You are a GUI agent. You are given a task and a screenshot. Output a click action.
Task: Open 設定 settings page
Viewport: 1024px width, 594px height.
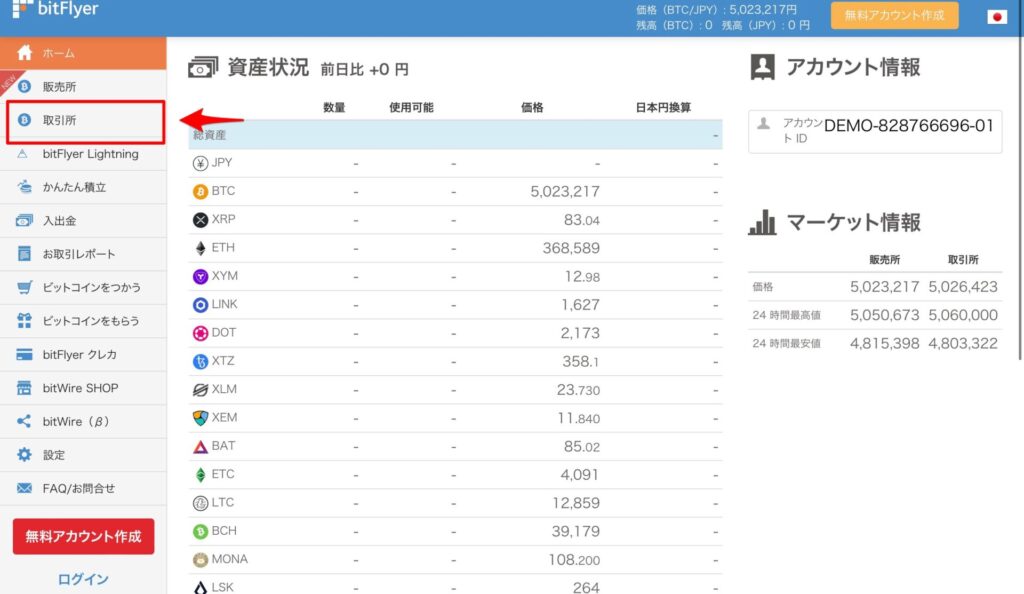point(83,455)
